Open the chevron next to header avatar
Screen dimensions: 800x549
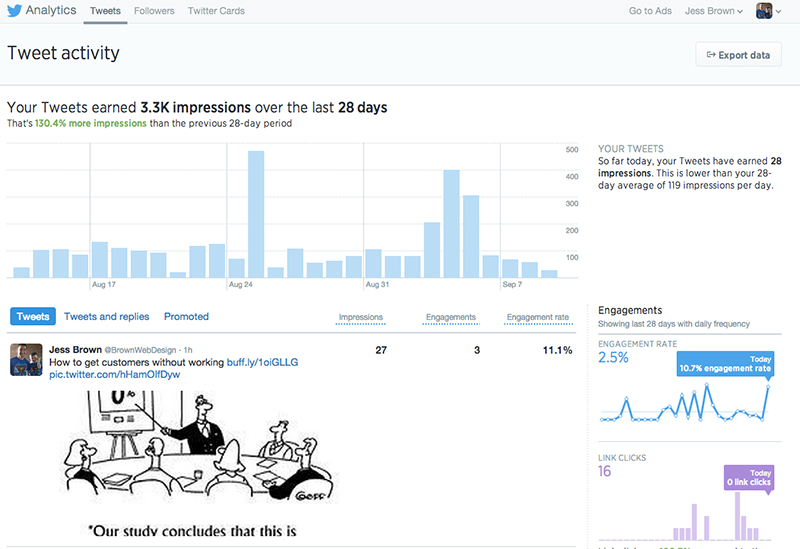(x=778, y=11)
